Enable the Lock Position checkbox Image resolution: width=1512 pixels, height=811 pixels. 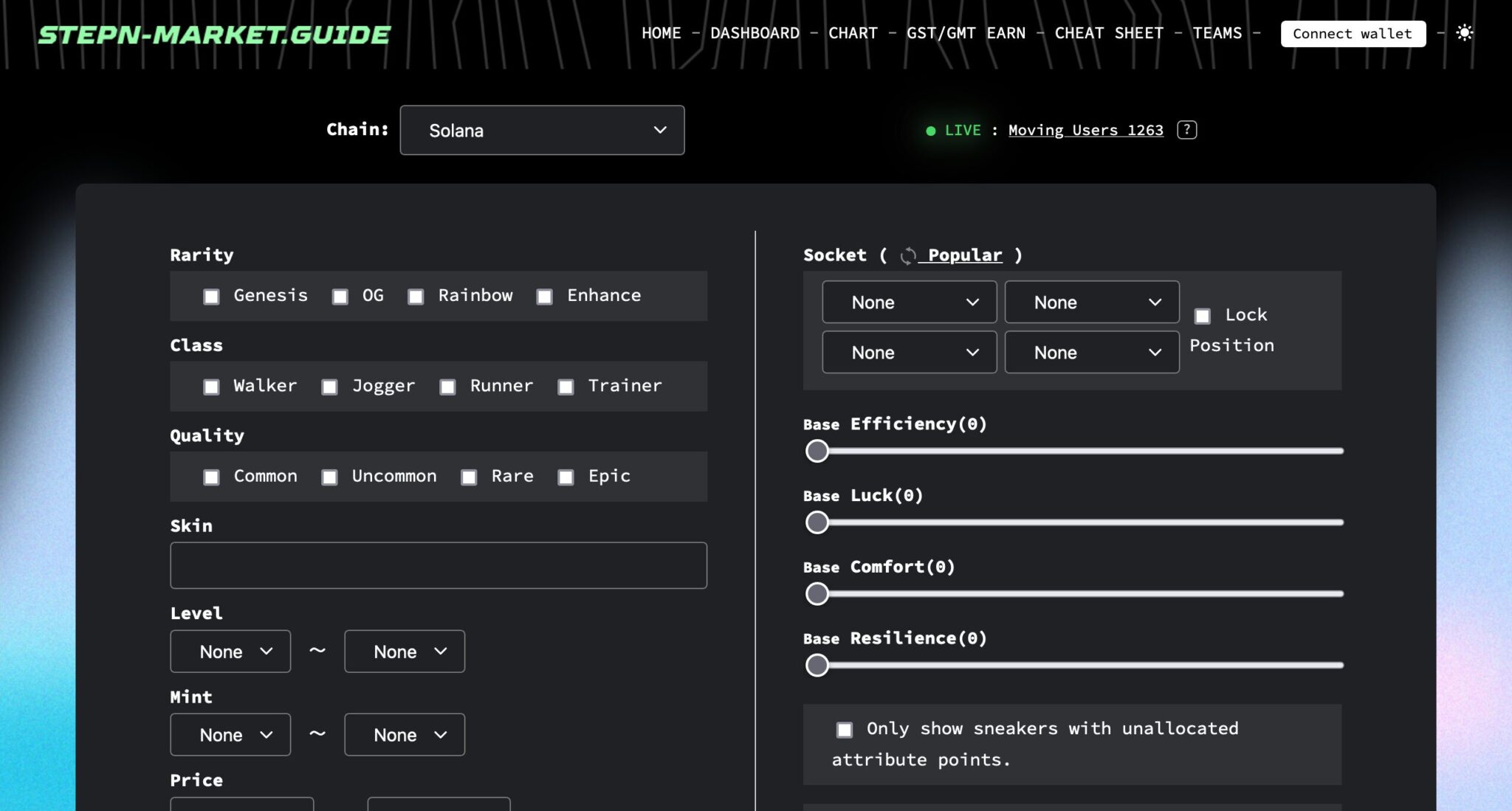[1203, 316]
